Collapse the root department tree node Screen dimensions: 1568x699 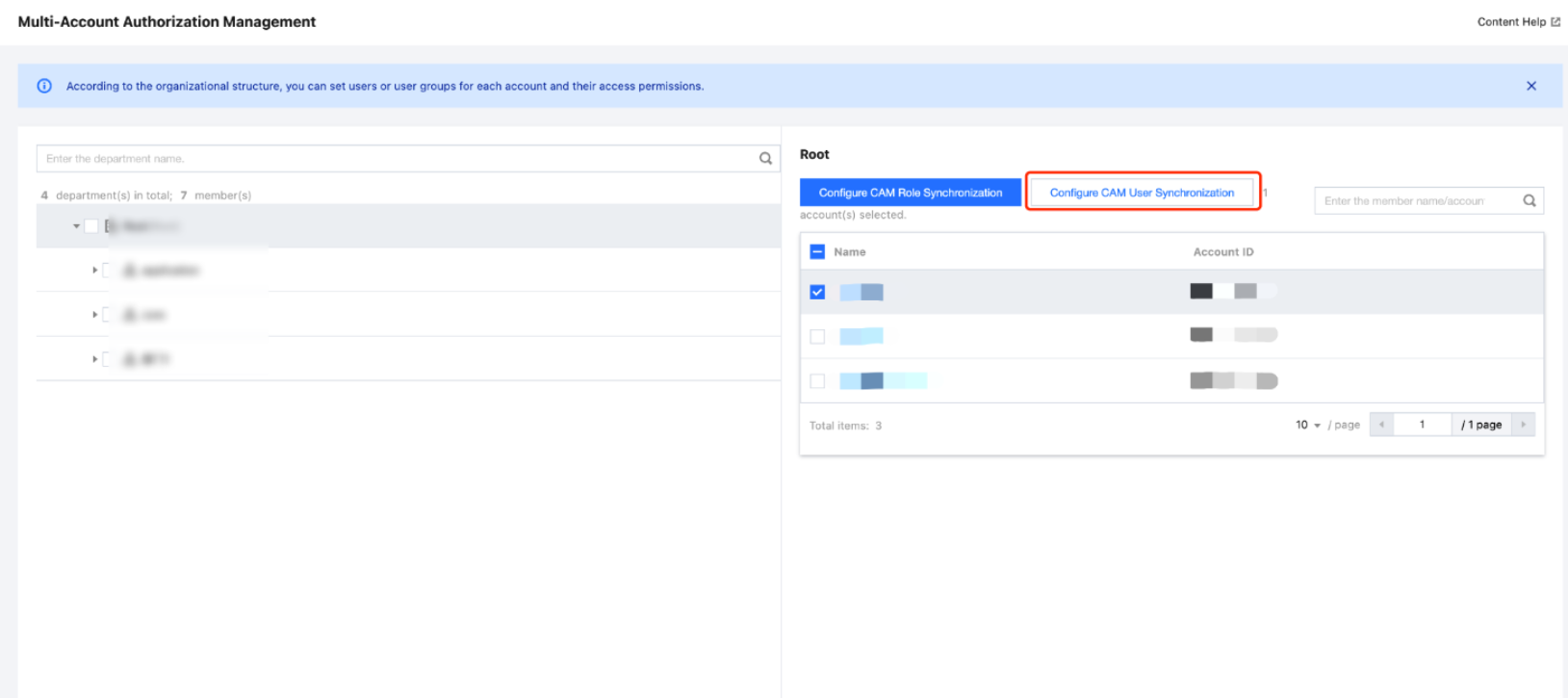(x=76, y=226)
